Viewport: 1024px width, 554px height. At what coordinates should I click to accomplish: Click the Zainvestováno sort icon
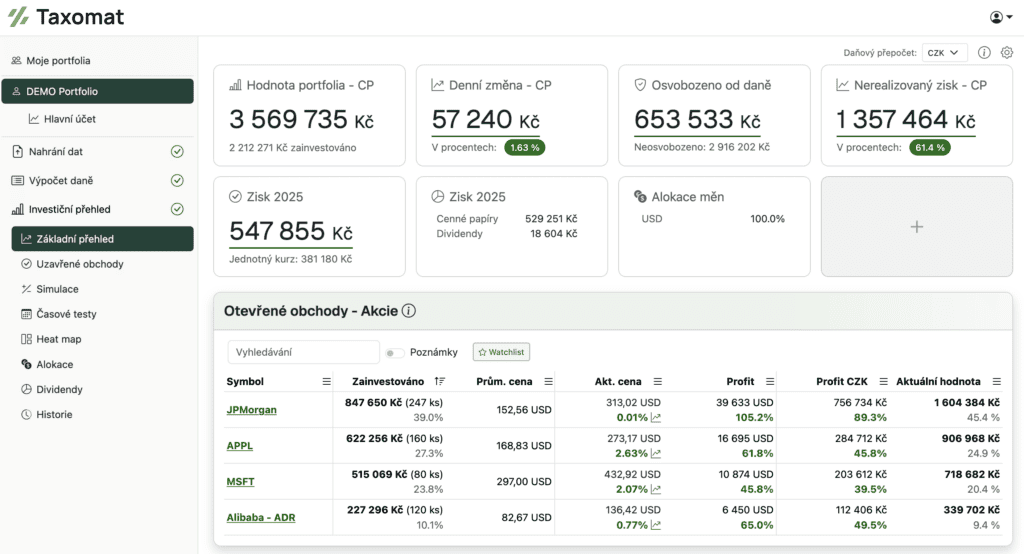pos(441,382)
